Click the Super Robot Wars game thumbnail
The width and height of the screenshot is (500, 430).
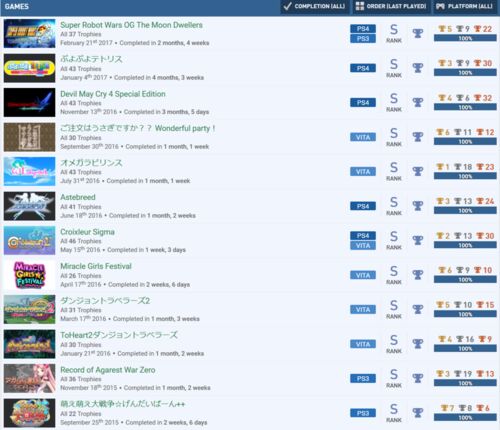[x=29, y=33]
